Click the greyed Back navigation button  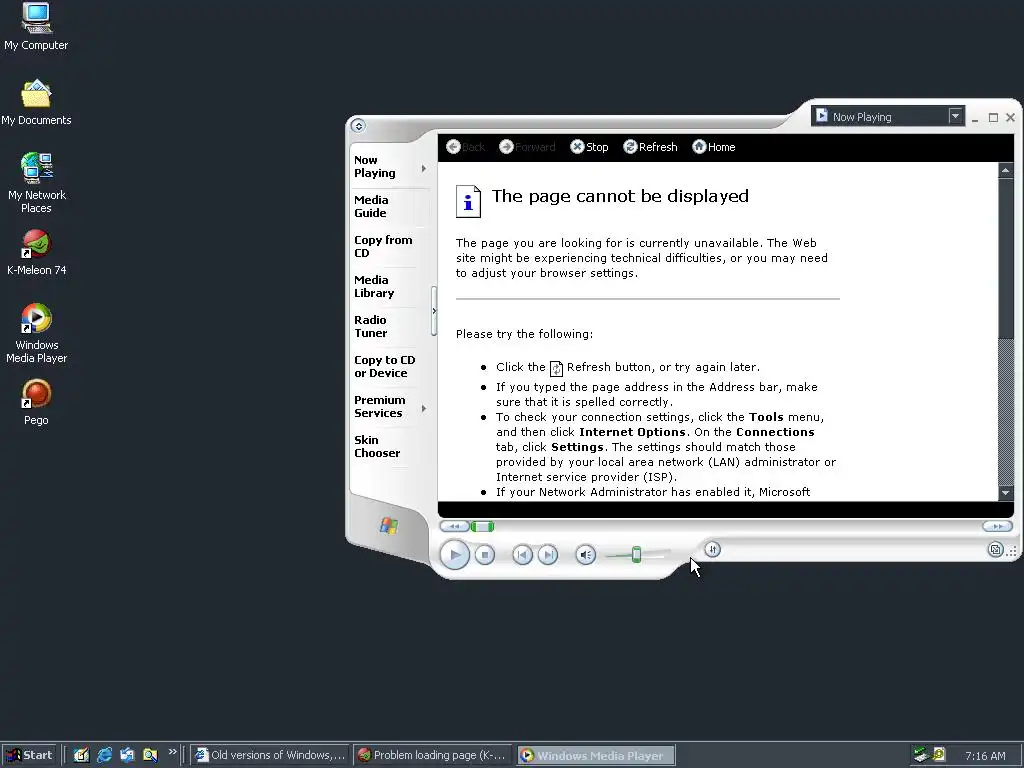coord(466,147)
